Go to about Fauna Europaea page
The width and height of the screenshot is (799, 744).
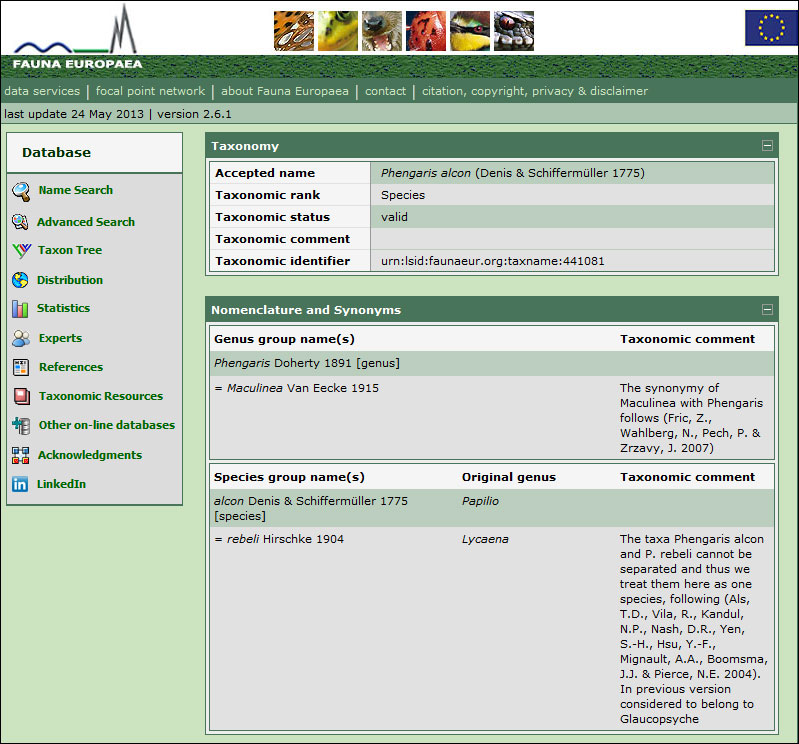click(285, 91)
